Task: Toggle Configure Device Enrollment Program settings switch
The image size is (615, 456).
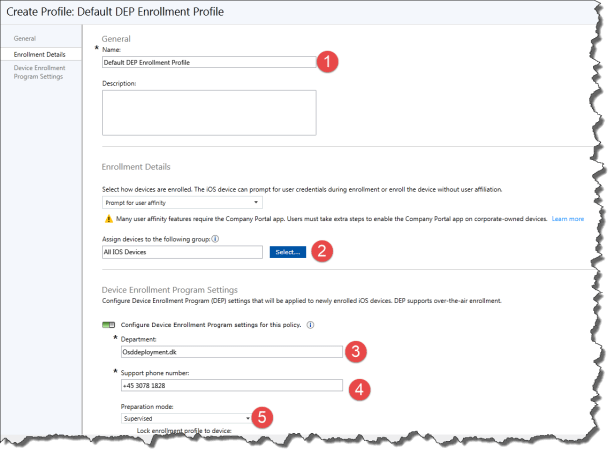Action: pos(109,325)
